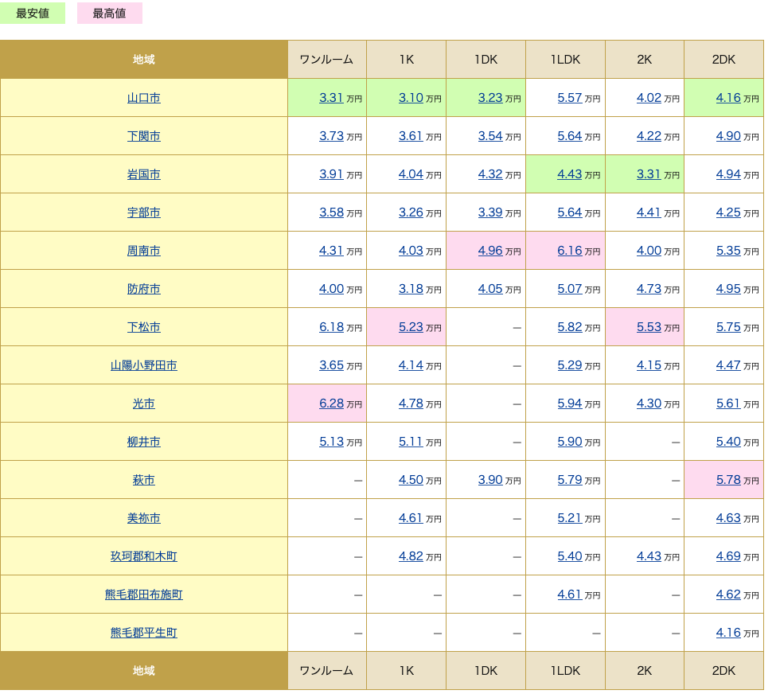This screenshot has width=780, height=694.
Task: Open the 山口市 region link
Action: point(143,98)
